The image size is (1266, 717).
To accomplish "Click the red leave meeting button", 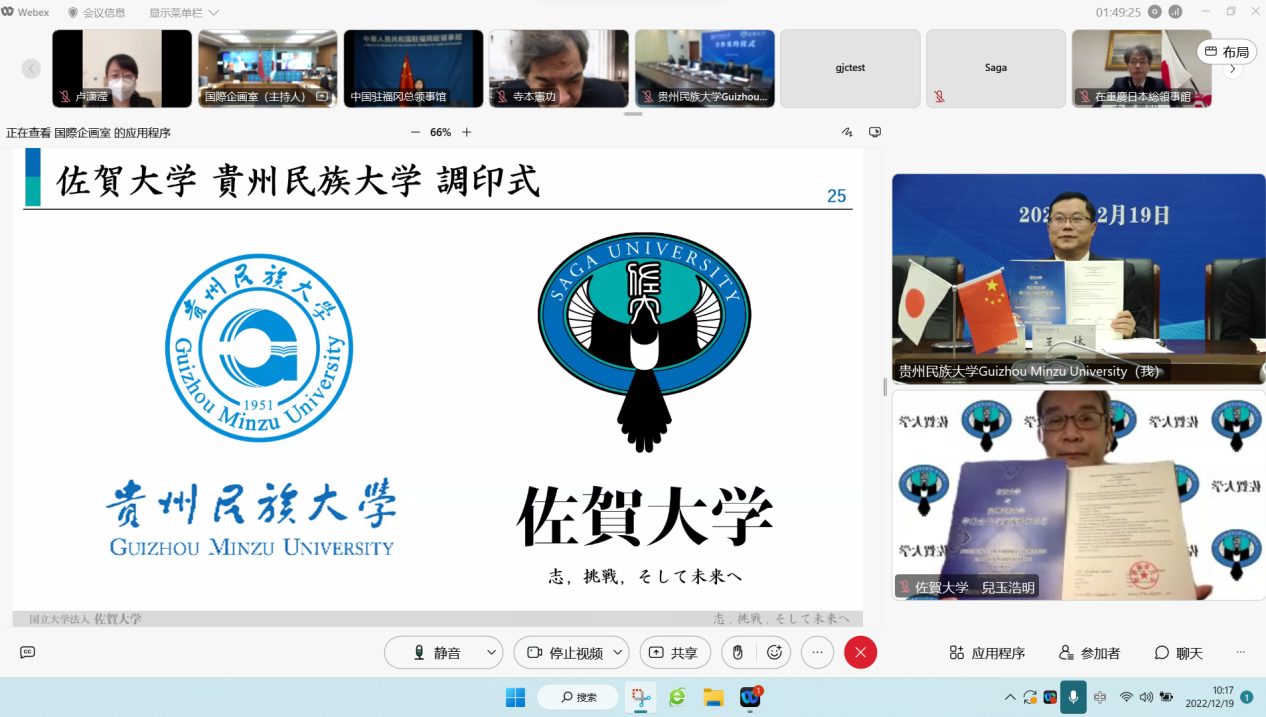I will point(860,653).
